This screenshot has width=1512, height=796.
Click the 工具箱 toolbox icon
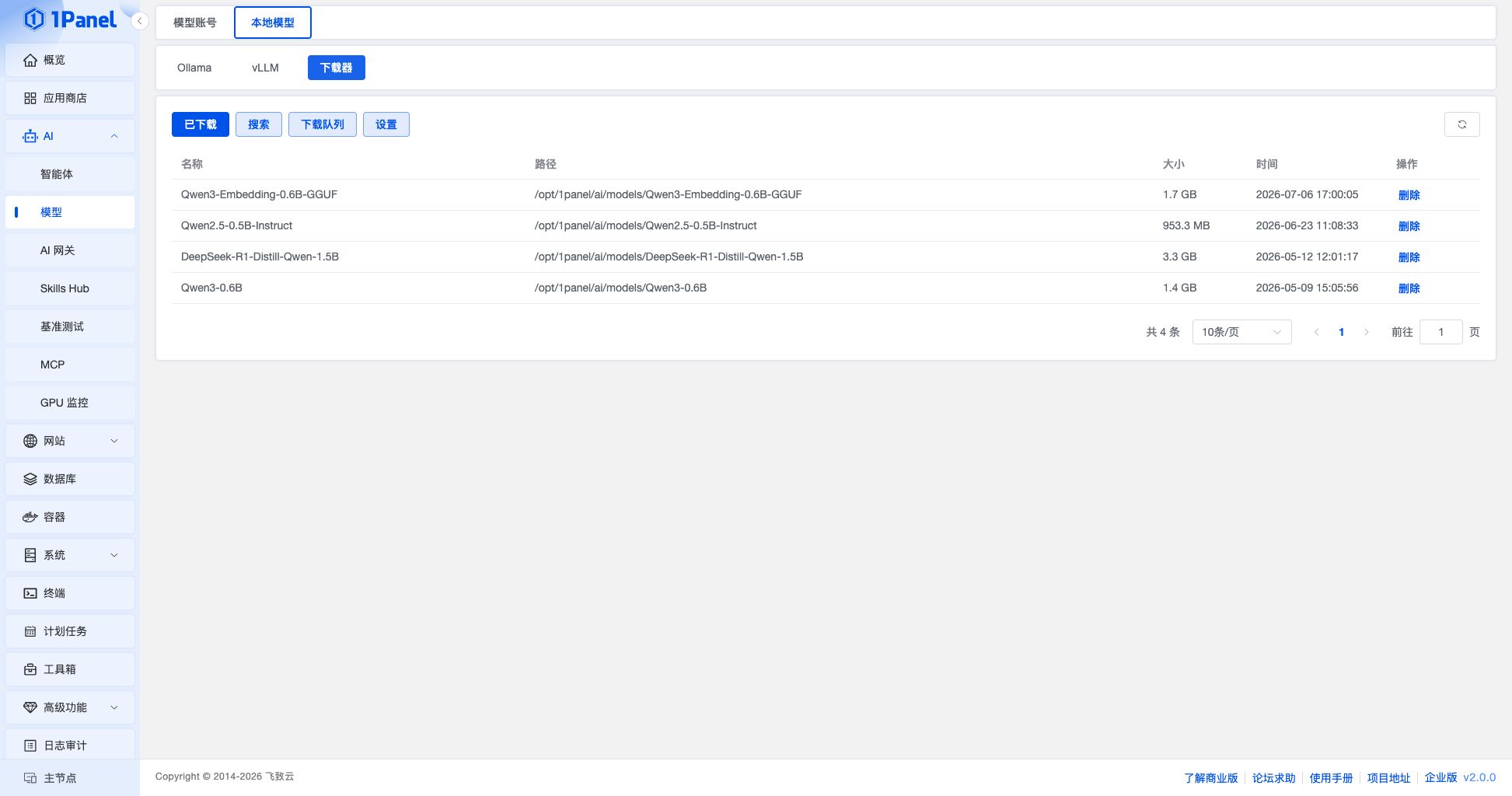pos(30,669)
